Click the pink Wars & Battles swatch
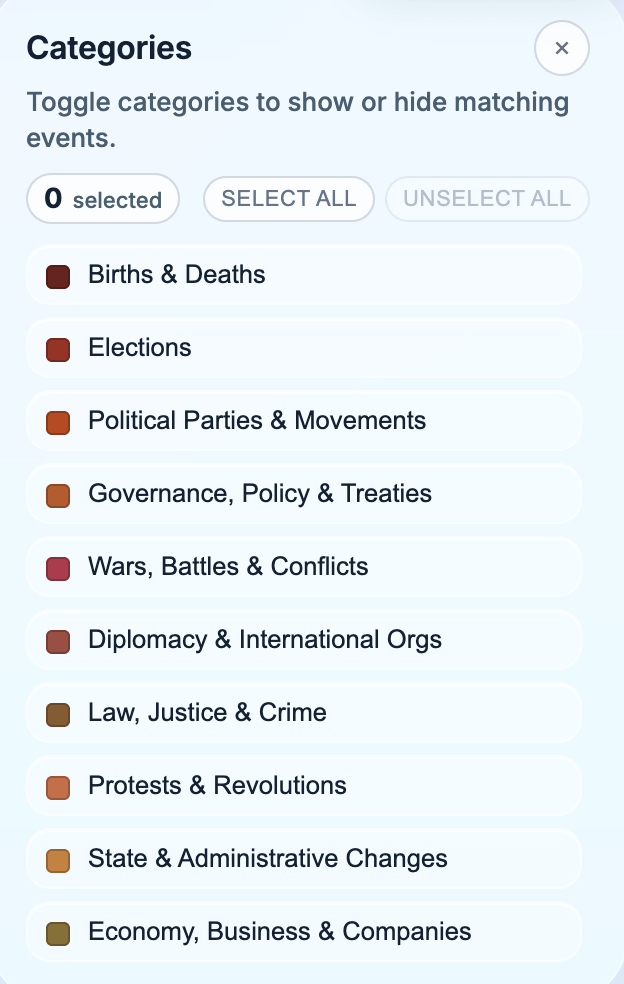624x984 pixels. [58, 567]
